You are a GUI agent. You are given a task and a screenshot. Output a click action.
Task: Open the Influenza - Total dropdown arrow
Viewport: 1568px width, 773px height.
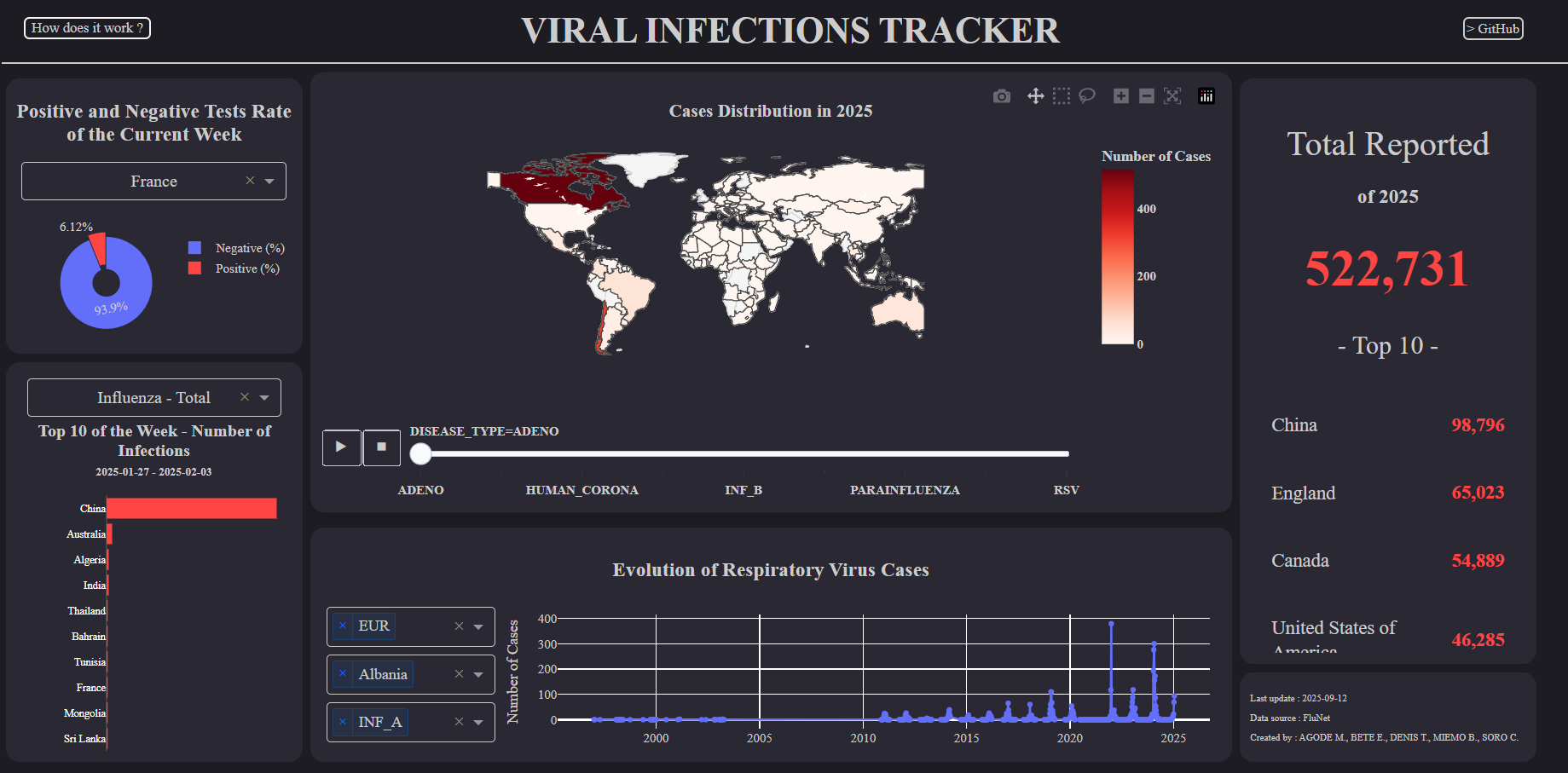(264, 398)
